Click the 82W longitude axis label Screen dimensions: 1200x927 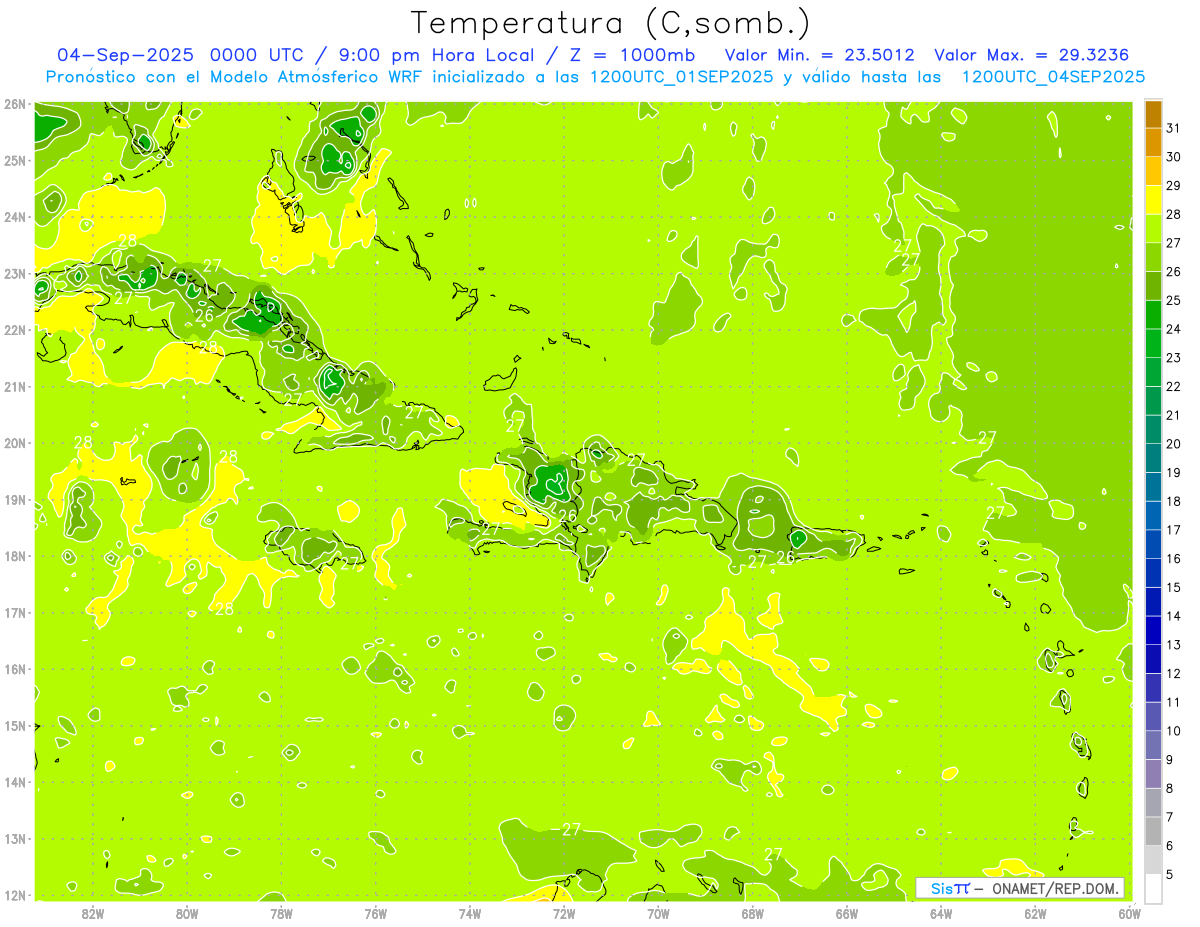[x=93, y=913]
